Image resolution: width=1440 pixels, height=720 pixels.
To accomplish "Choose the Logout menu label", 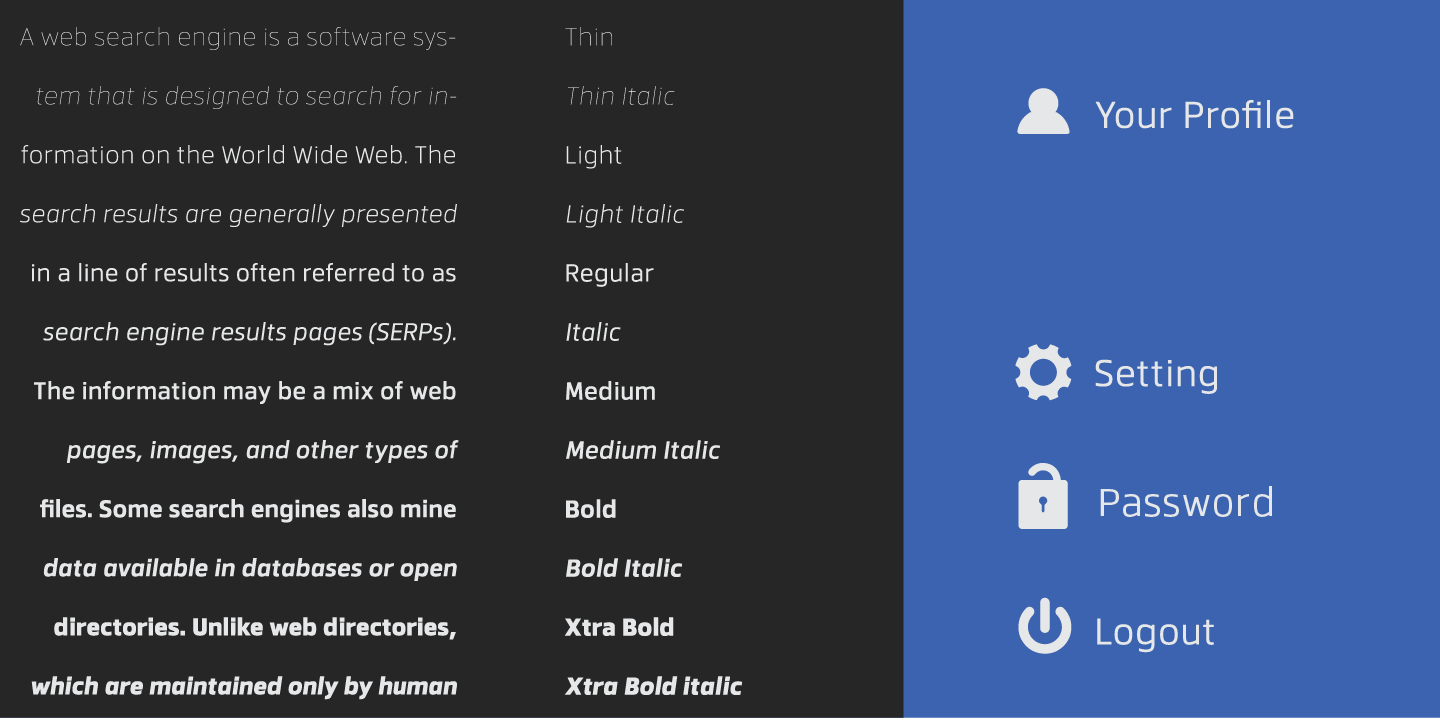I will pyautogui.click(x=1154, y=632).
